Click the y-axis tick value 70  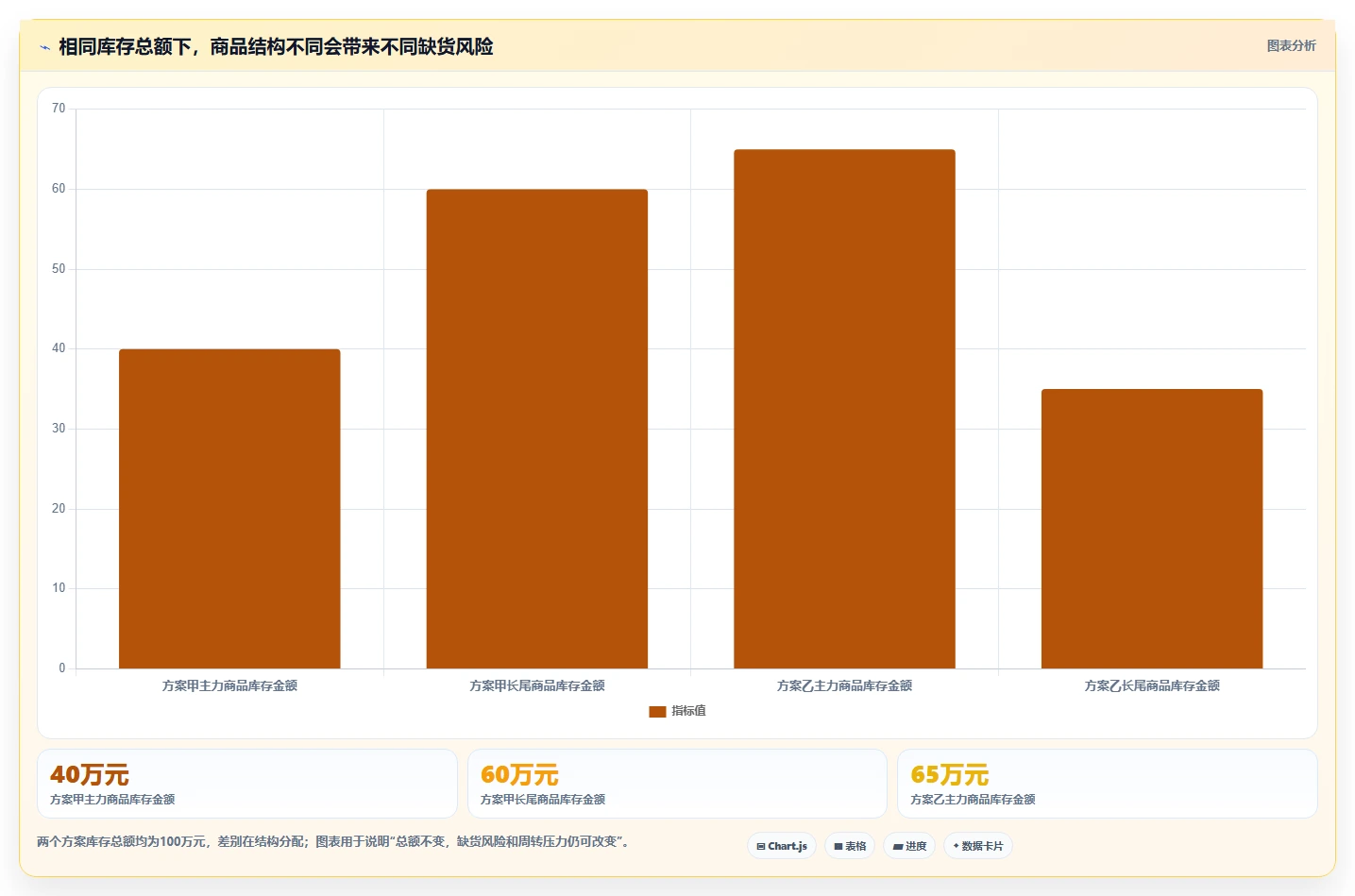pyautogui.click(x=59, y=109)
